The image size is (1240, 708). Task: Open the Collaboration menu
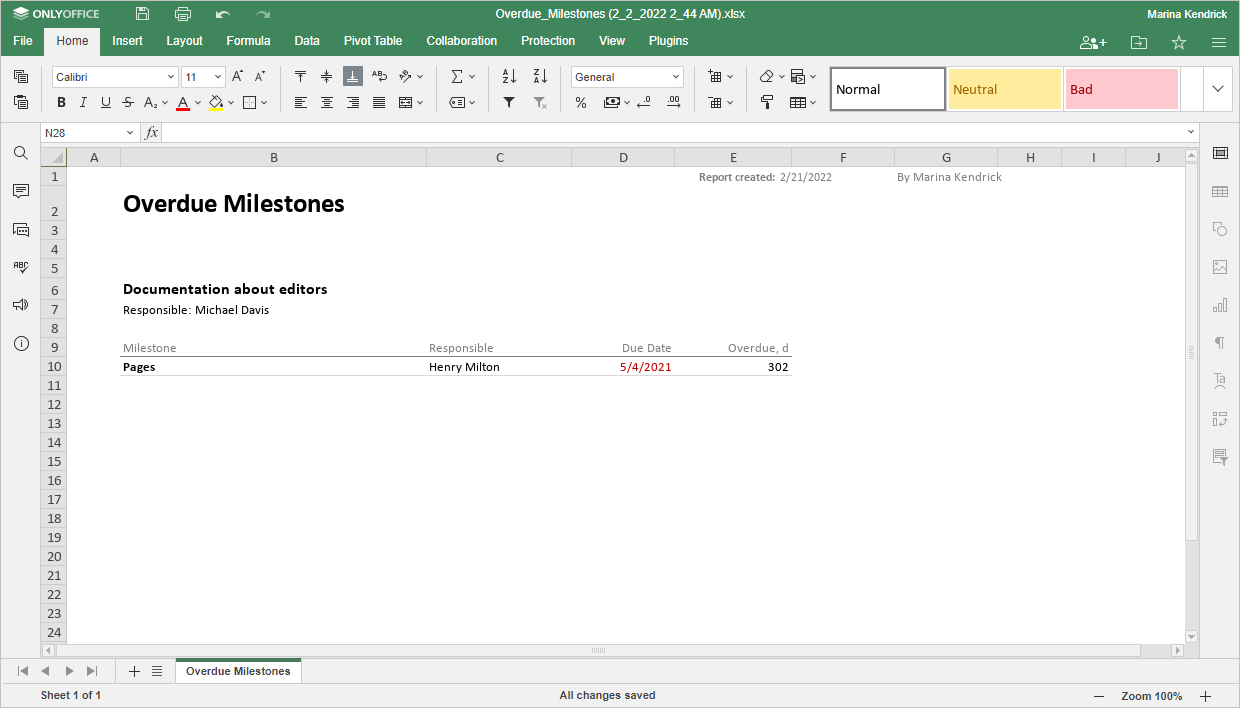click(x=461, y=41)
